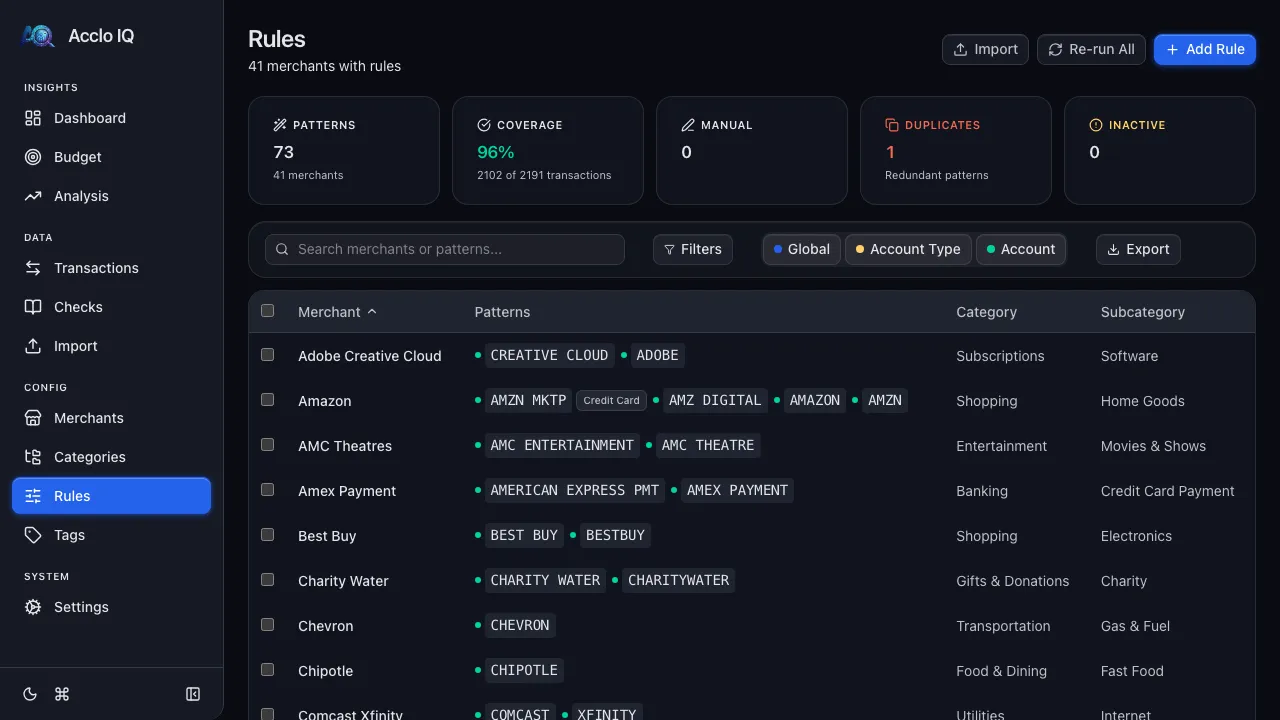1280x720 pixels.
Task: Click the Duplicates copy icon
Action: pyautogui.click(x=892, y=125)
